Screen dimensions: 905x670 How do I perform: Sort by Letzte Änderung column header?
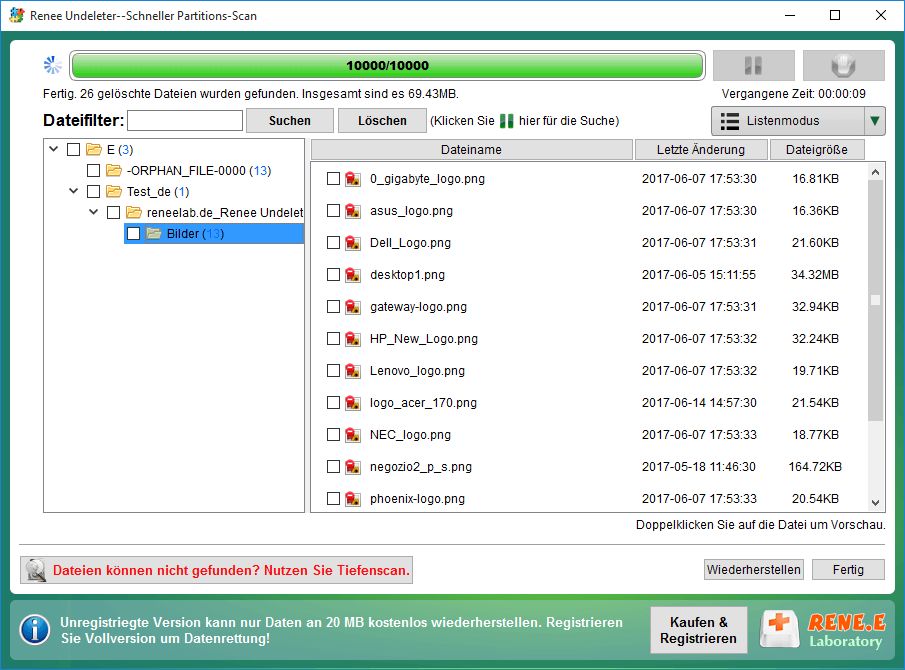pos(701,149)
